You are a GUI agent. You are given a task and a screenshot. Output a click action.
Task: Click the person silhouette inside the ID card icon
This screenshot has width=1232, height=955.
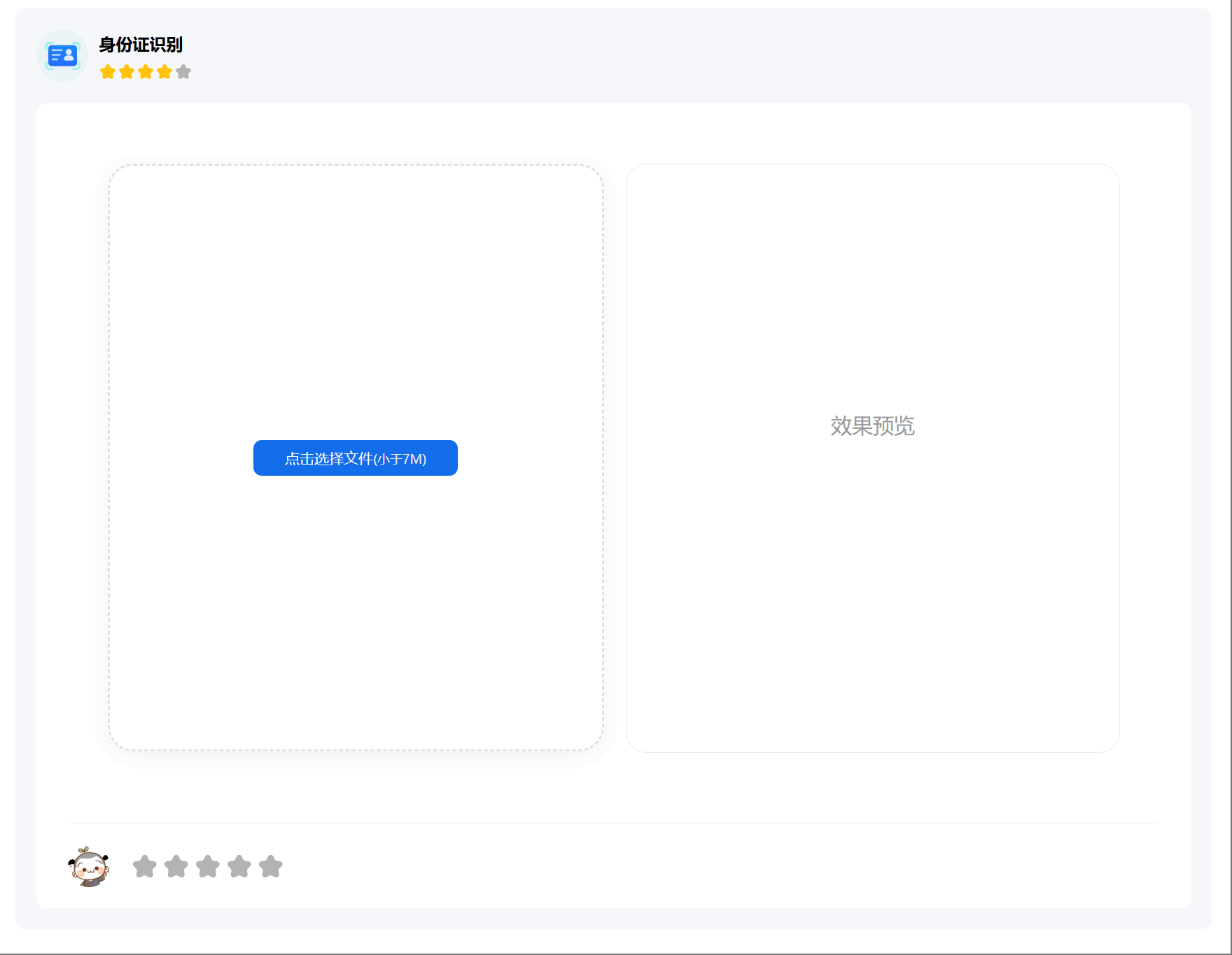69,56
